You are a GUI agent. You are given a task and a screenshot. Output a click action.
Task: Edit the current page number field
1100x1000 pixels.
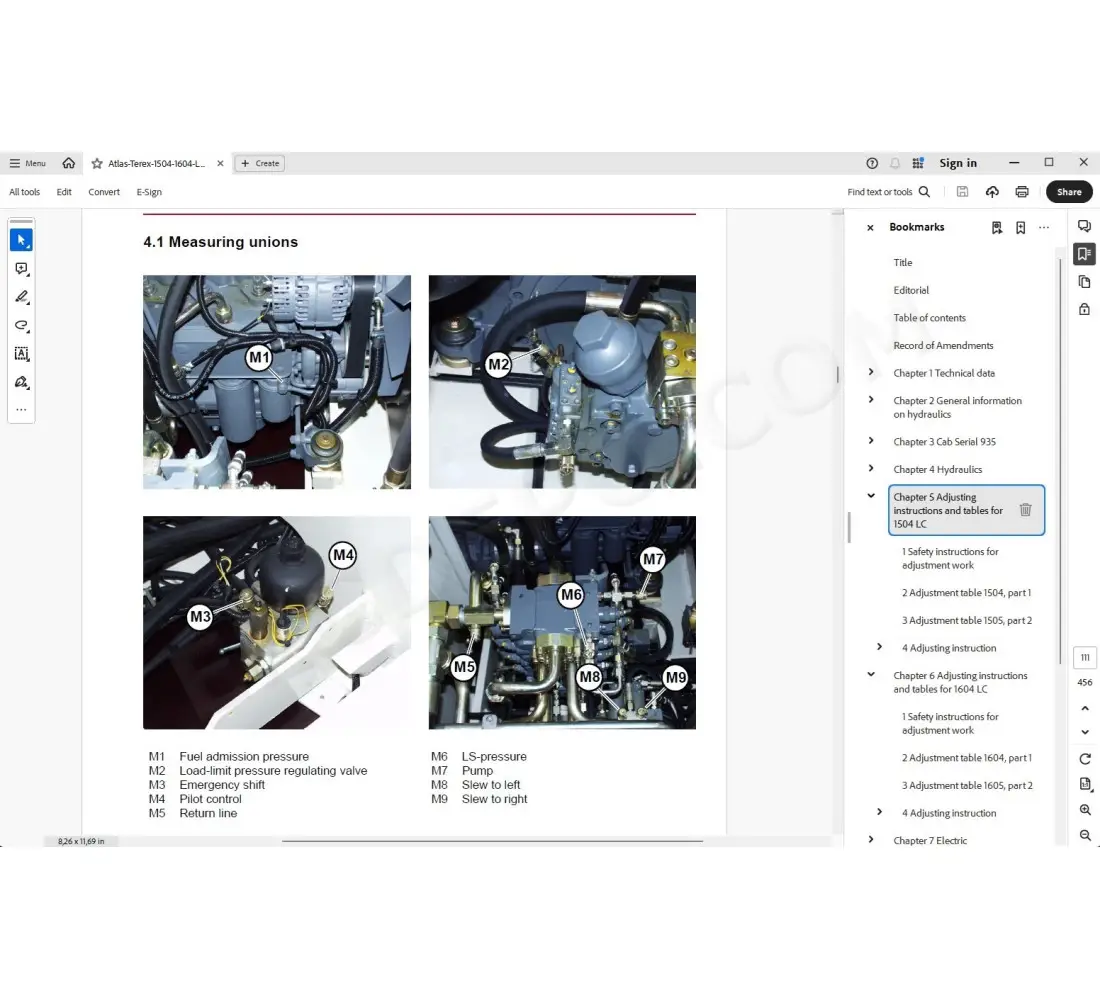click(1085, 657)
